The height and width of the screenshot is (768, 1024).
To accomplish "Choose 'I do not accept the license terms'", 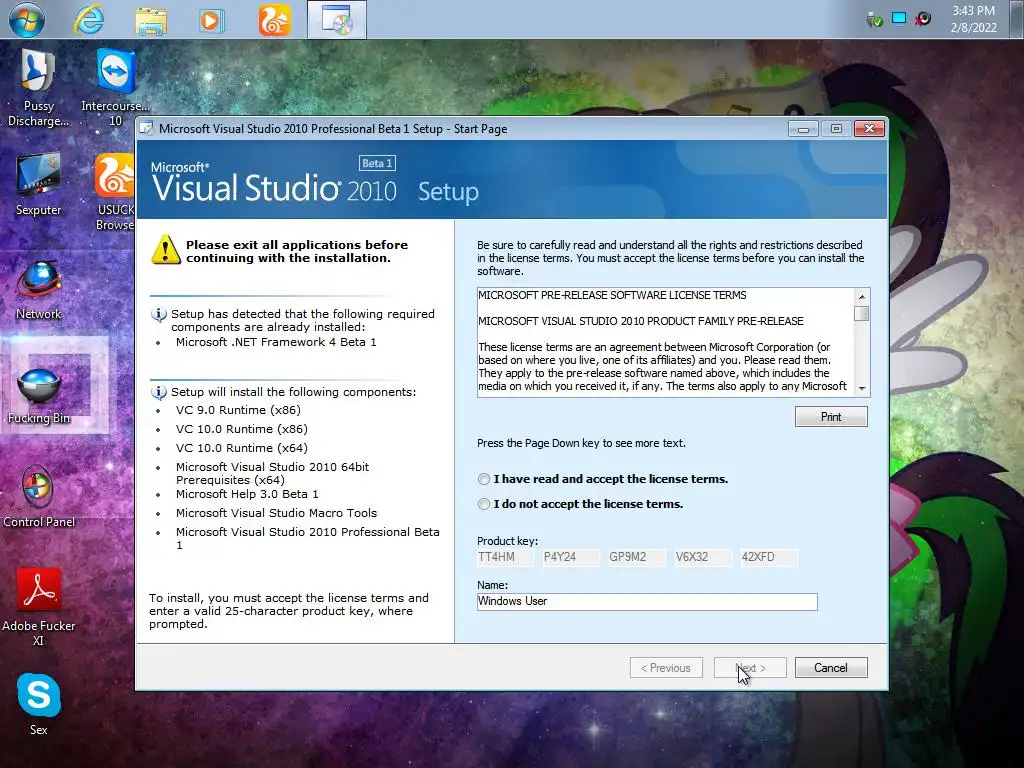I will 484,504.
